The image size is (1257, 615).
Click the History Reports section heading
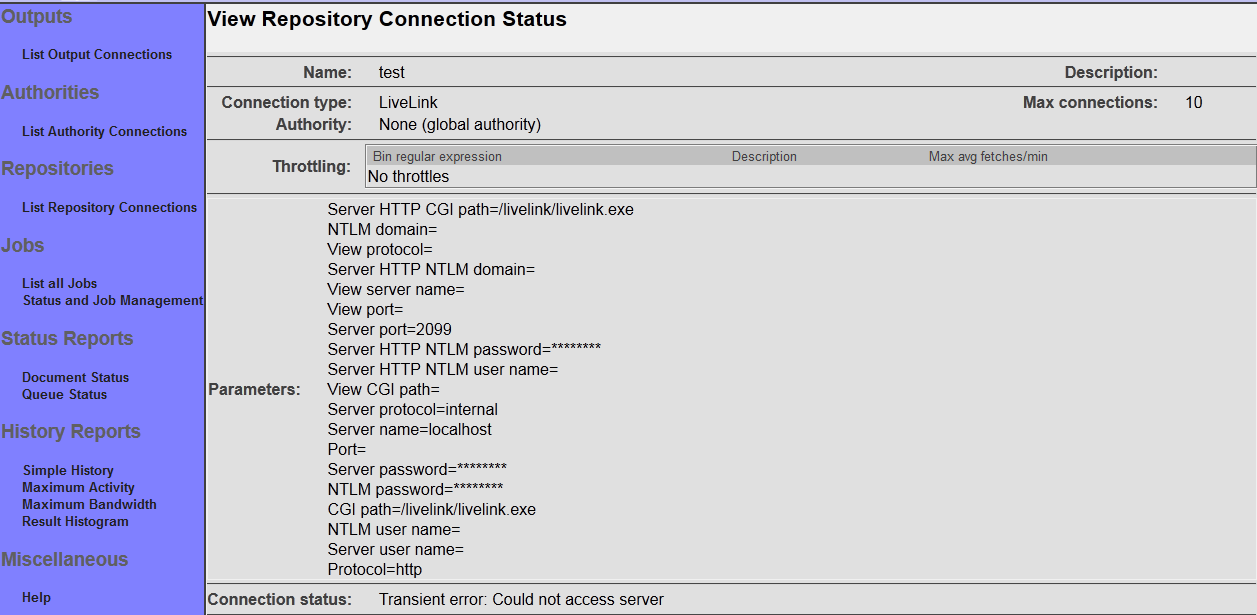(x=70, y=432)
